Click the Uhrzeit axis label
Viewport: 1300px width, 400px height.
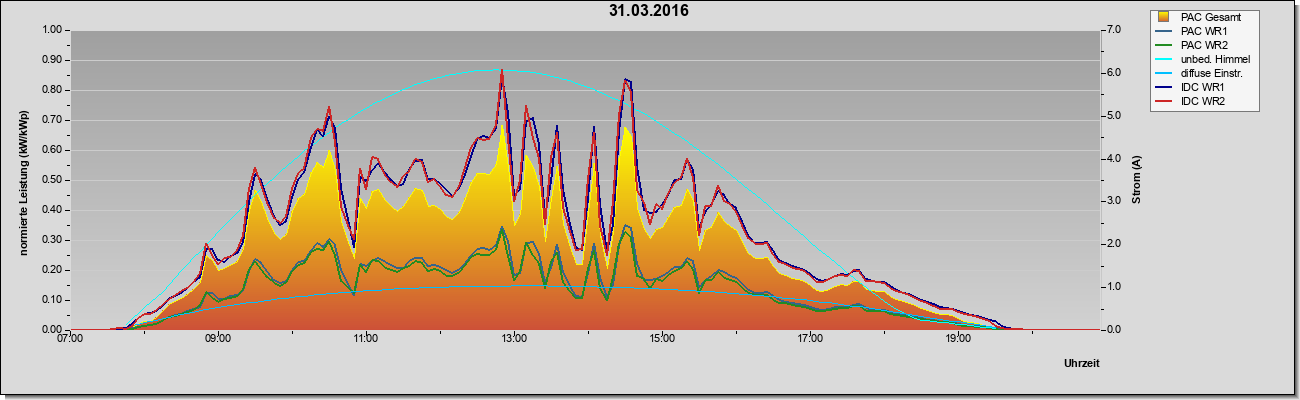[x=1082, y=364]
